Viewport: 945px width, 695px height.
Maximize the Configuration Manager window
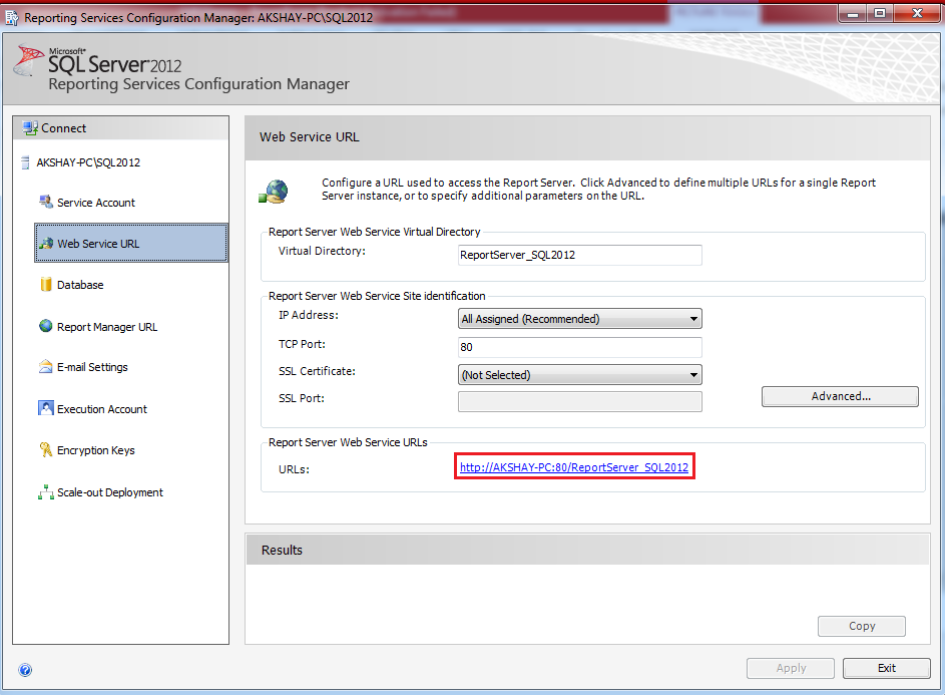(x=880, y=13)
